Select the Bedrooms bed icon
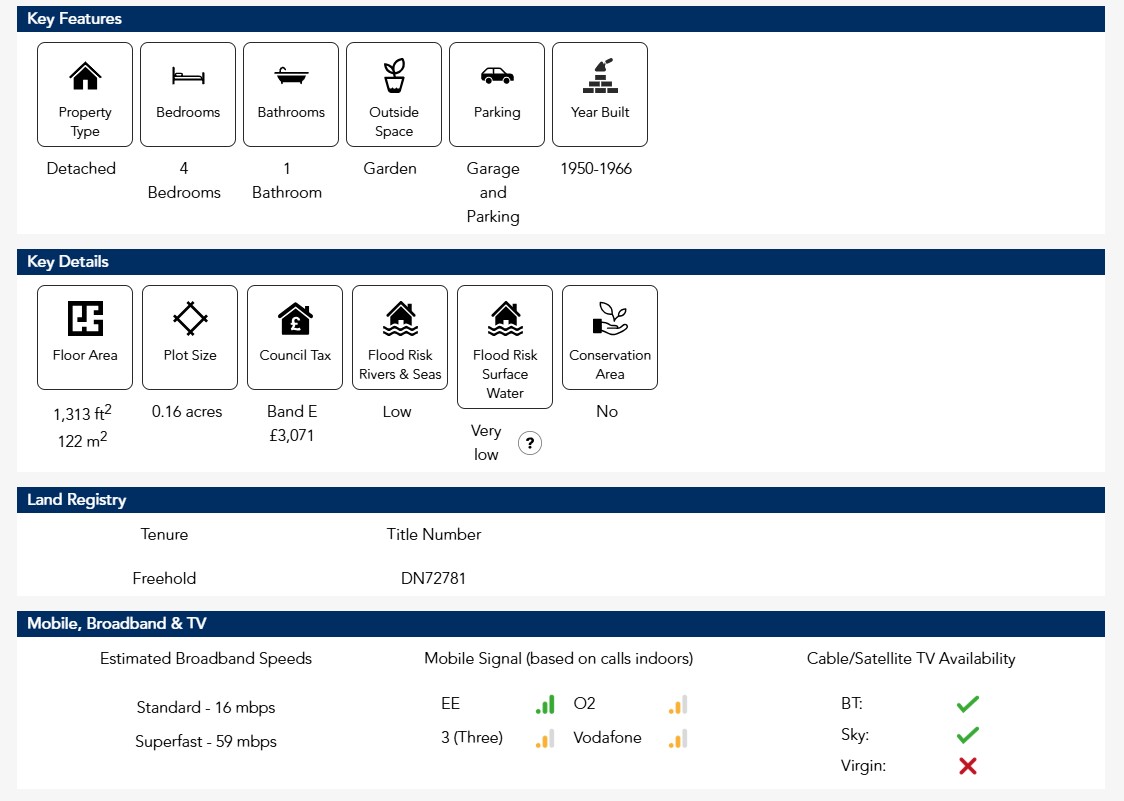This screenshot has height=801, width=1124. [188, 76]
